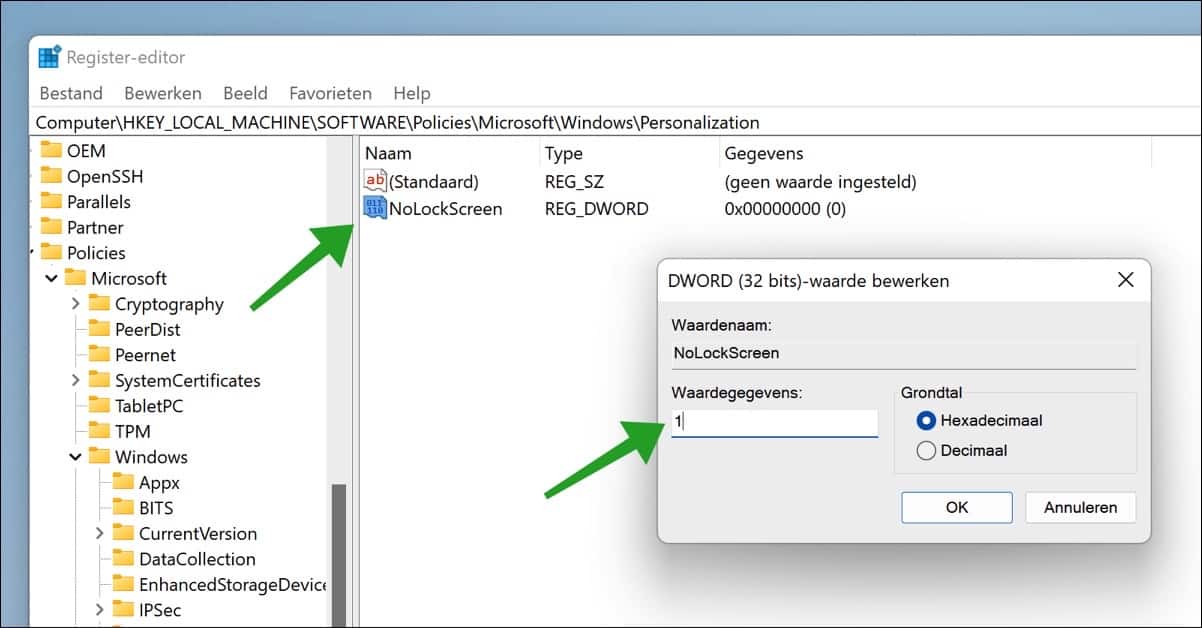Click the Cryptography folder icon
The width and height of the screenshot is (1202, 628).
tap(99, 304)
